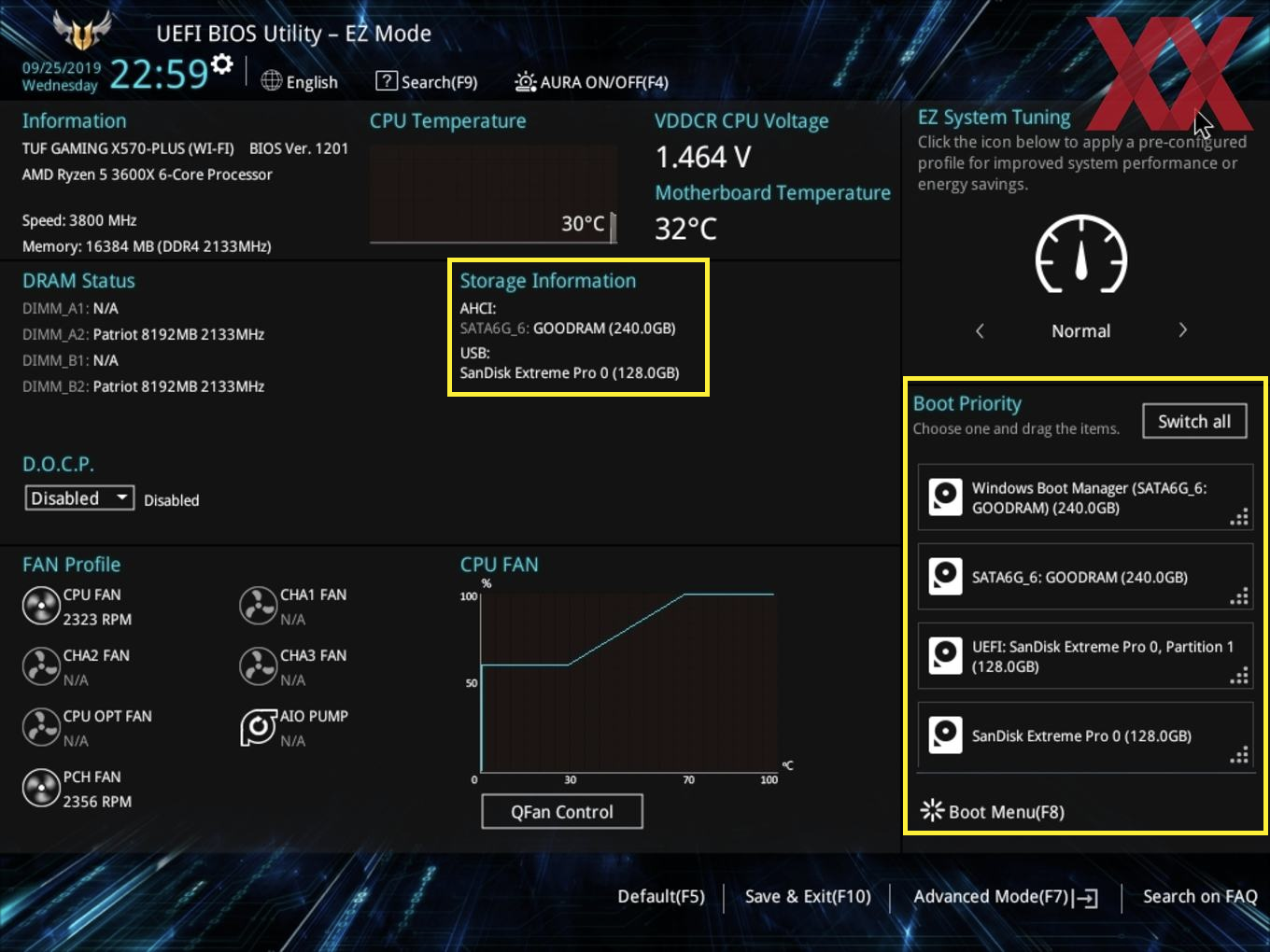Click the settings gear next to the clock
Screen dimensions: 1270x952
click(x=221, y=64)
